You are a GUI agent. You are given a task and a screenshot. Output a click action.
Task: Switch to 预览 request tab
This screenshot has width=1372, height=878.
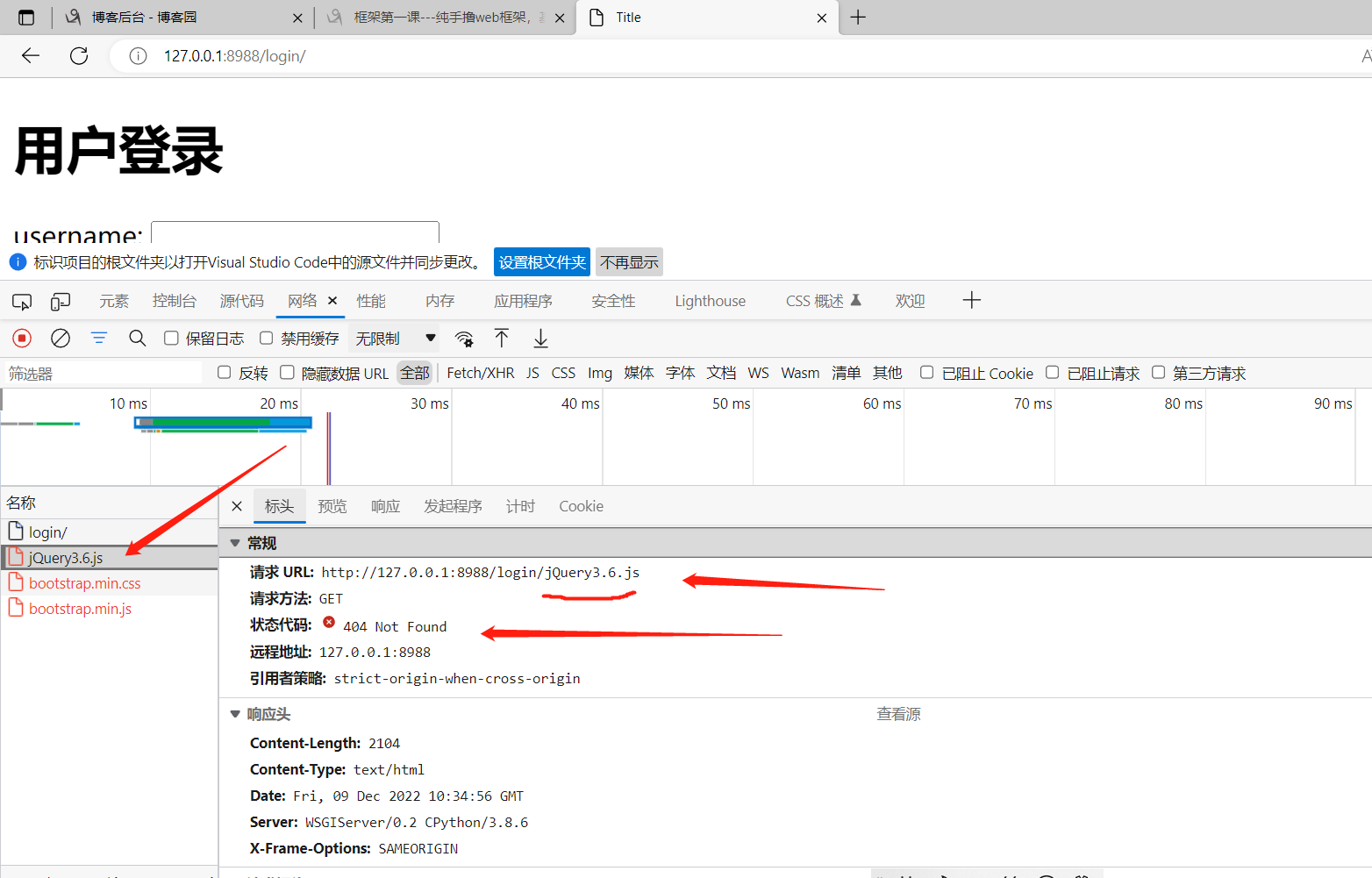[332, 507]
